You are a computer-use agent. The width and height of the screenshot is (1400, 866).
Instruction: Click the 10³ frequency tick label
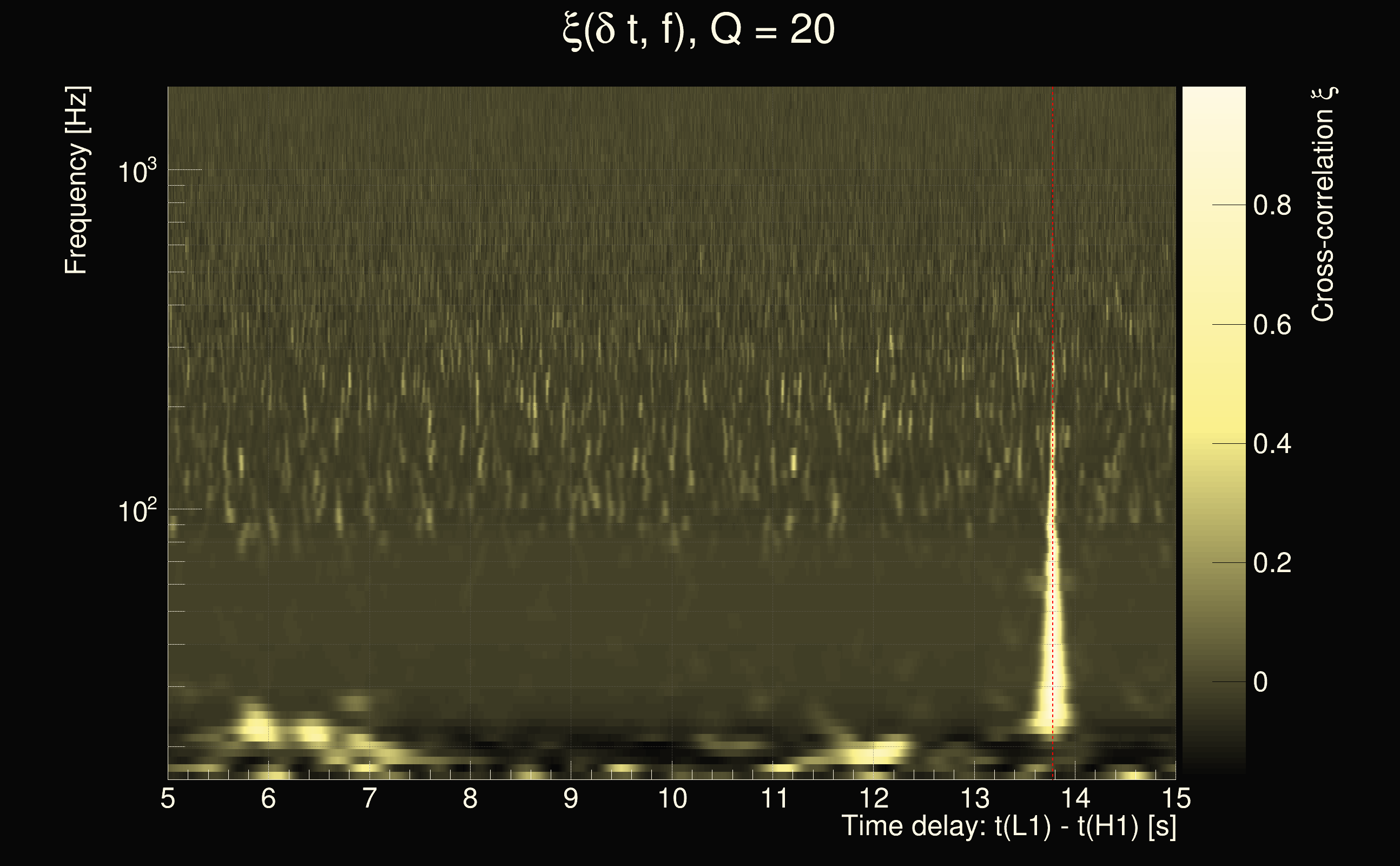137,170
